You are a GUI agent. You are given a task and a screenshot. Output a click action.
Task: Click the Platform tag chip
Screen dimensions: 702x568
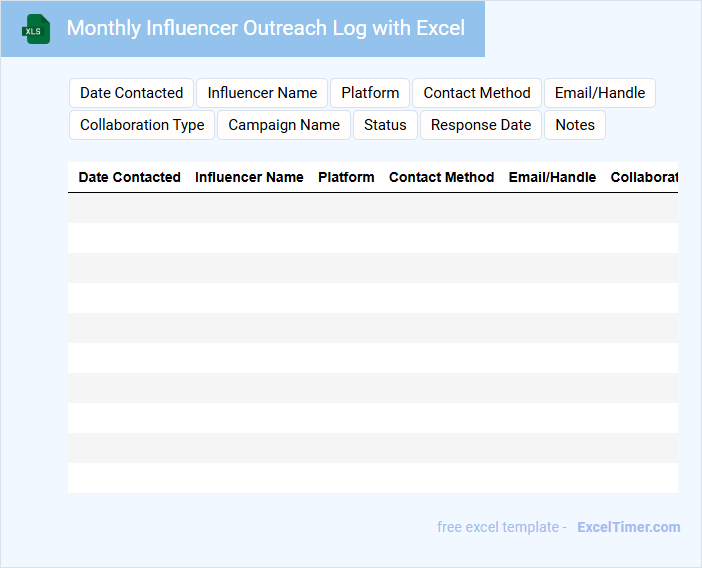370,93
